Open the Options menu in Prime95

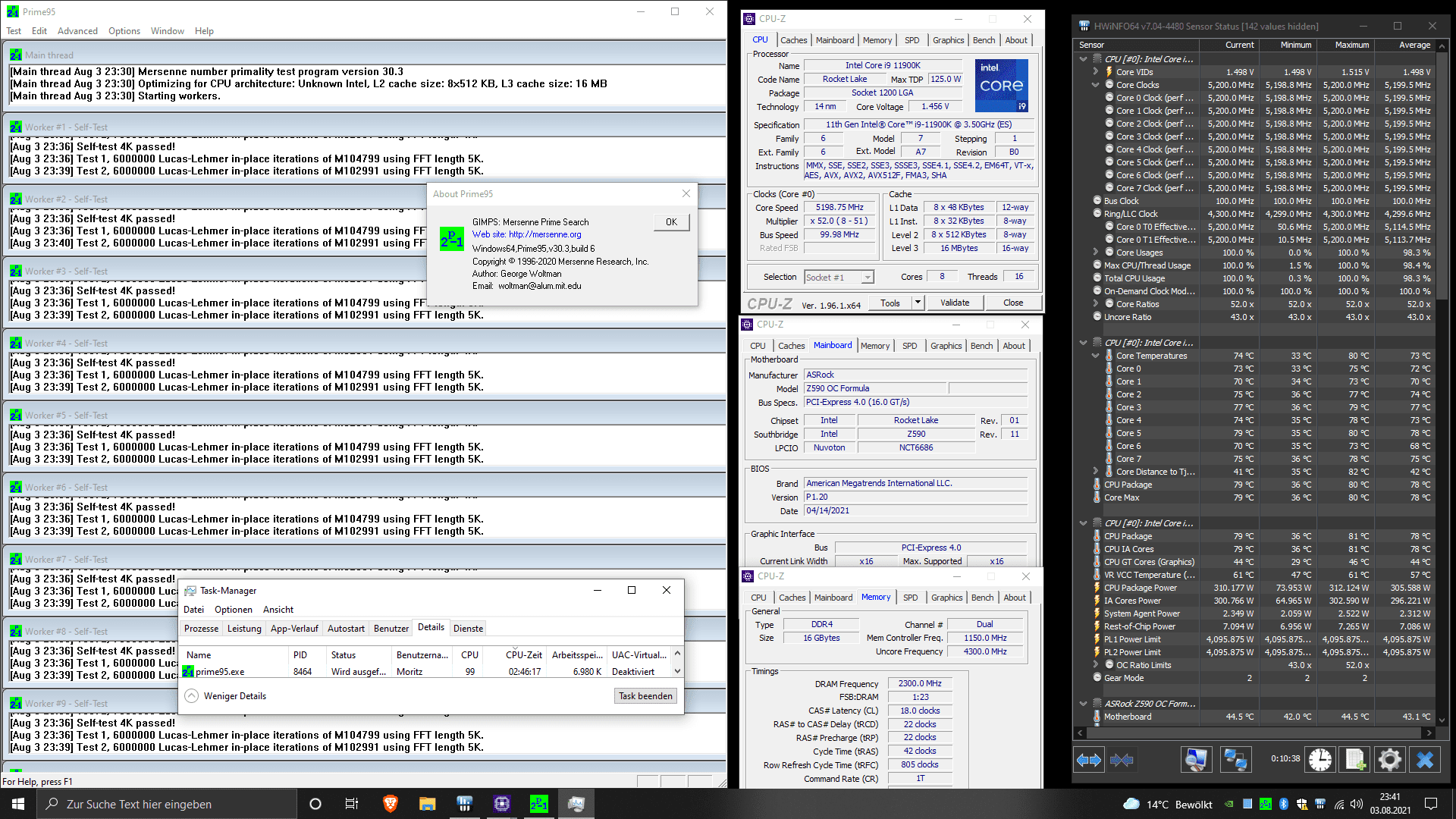coord(124,31)
